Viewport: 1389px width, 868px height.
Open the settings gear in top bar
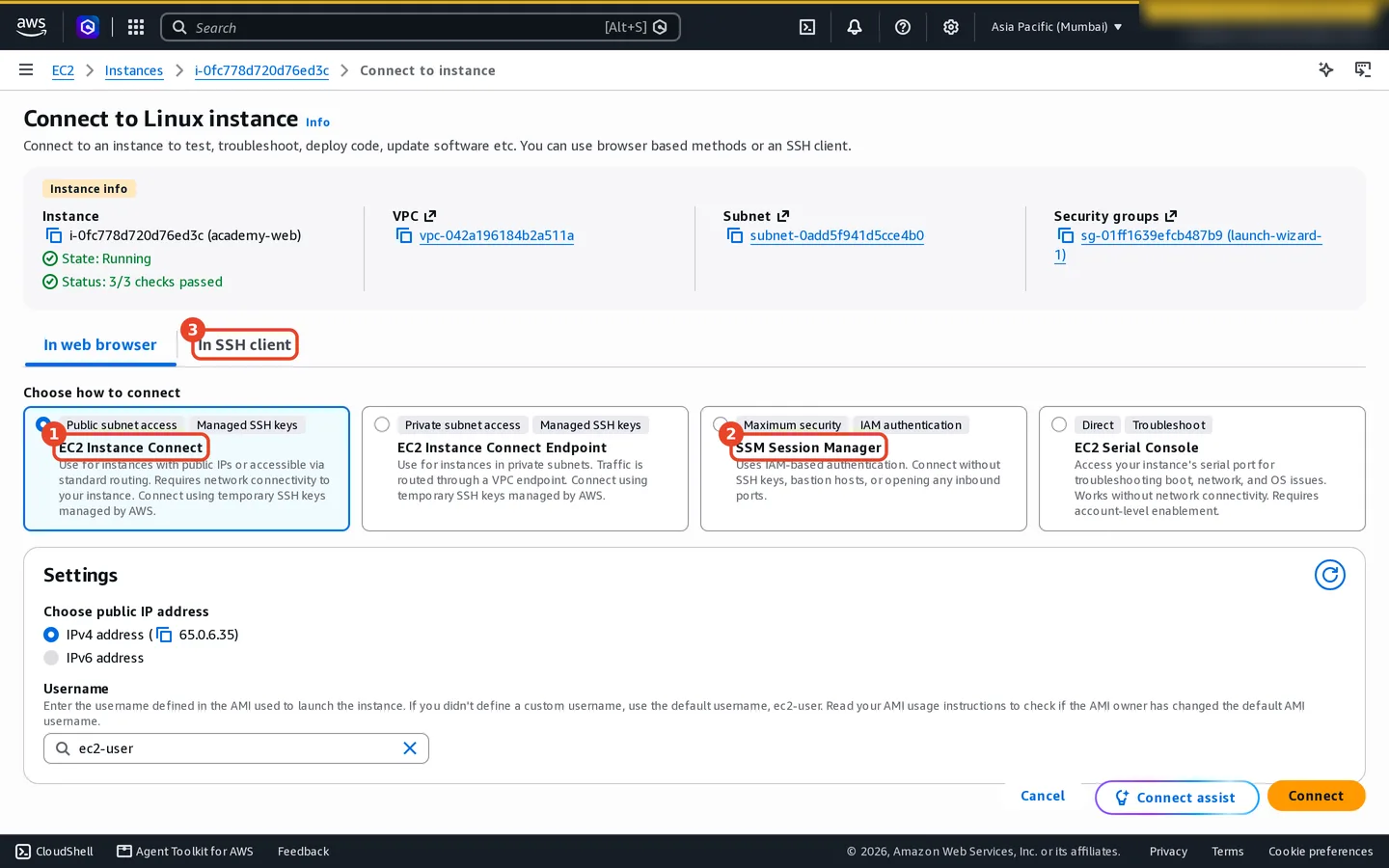[x=951, y=27]
